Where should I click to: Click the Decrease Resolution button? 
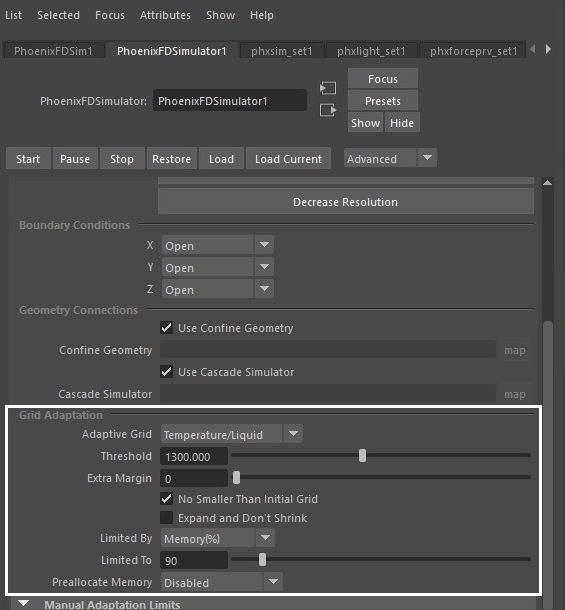pyautogui.click(x=346, y=202)
